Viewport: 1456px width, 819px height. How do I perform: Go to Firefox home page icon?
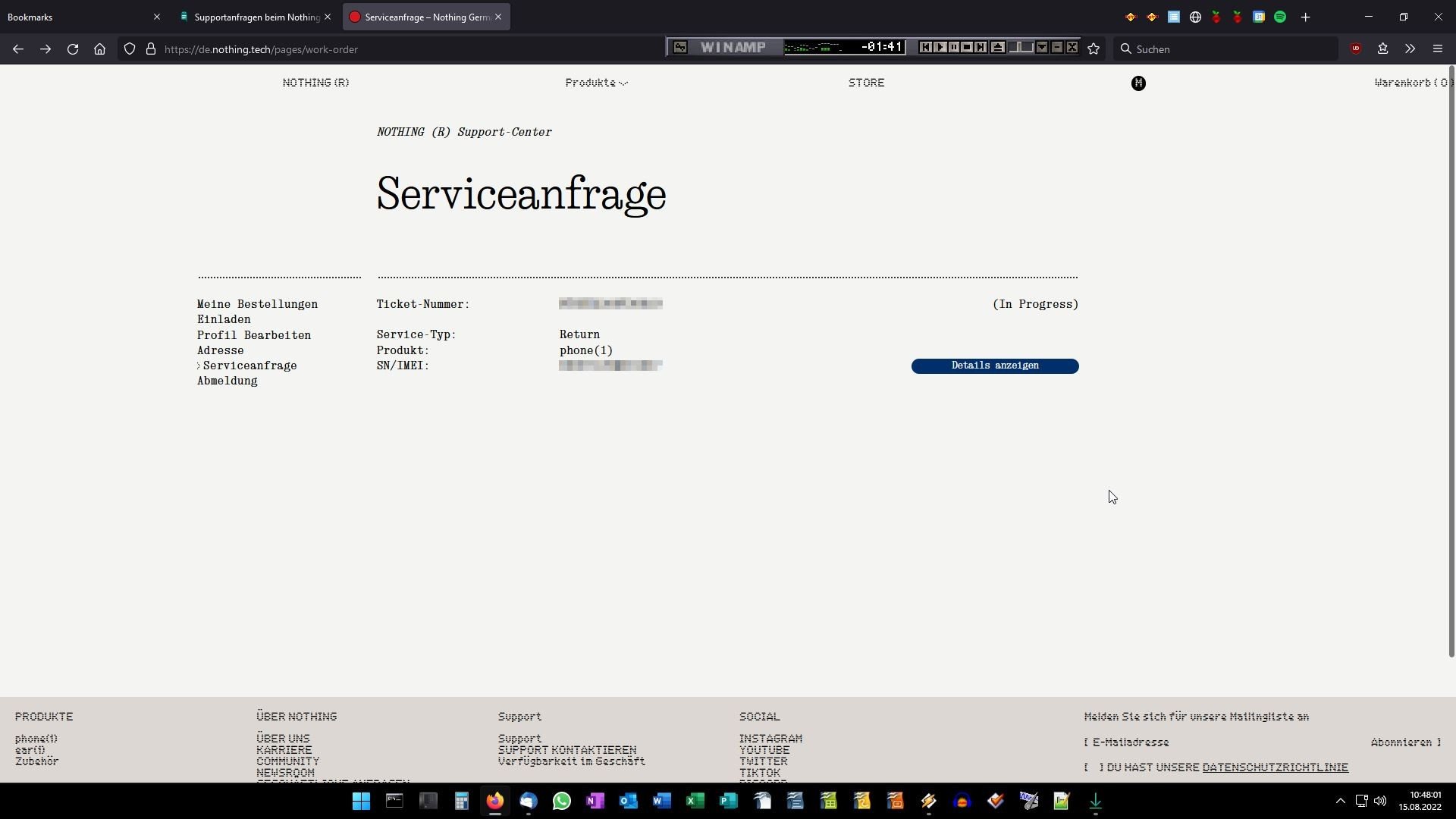coord(99,49)
